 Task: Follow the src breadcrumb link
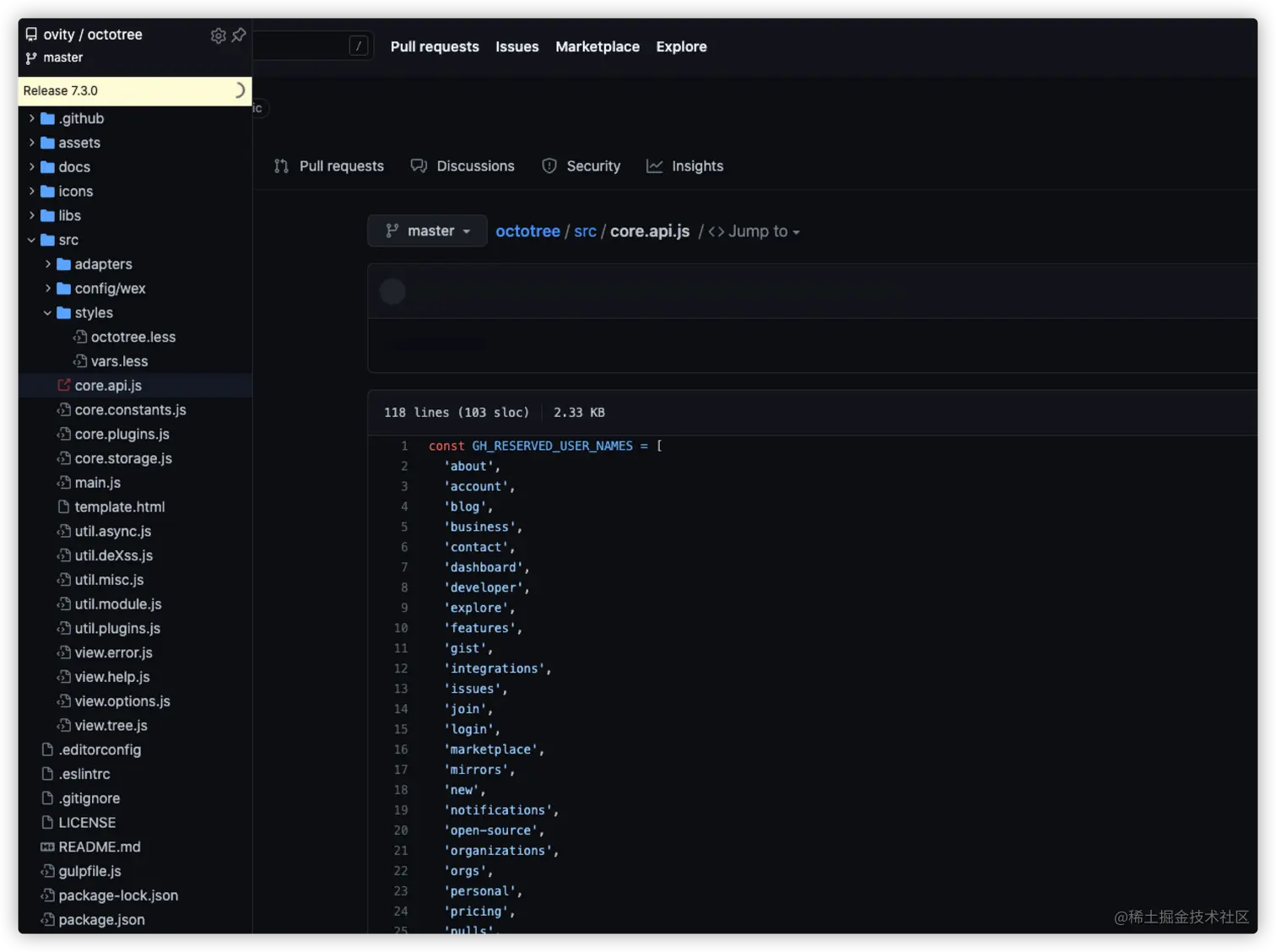click(586, 231)
